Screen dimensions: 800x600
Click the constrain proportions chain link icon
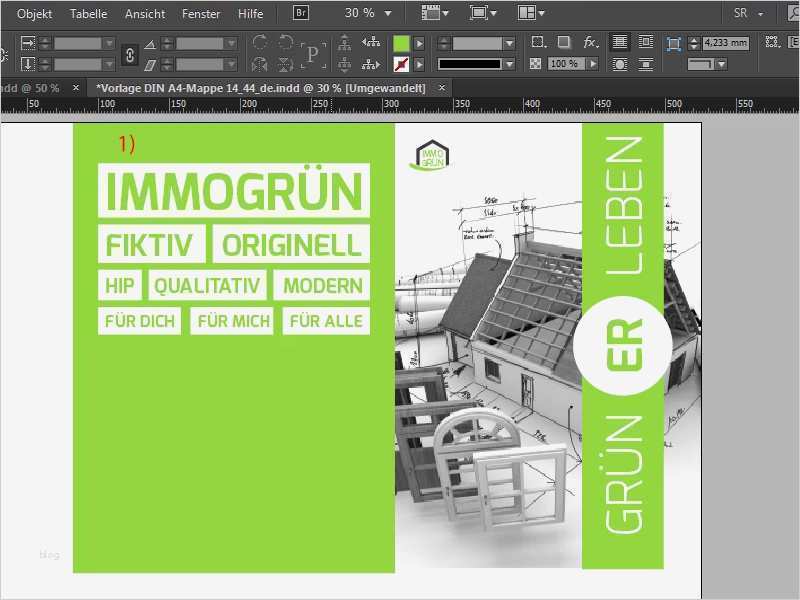coord(130,55)
